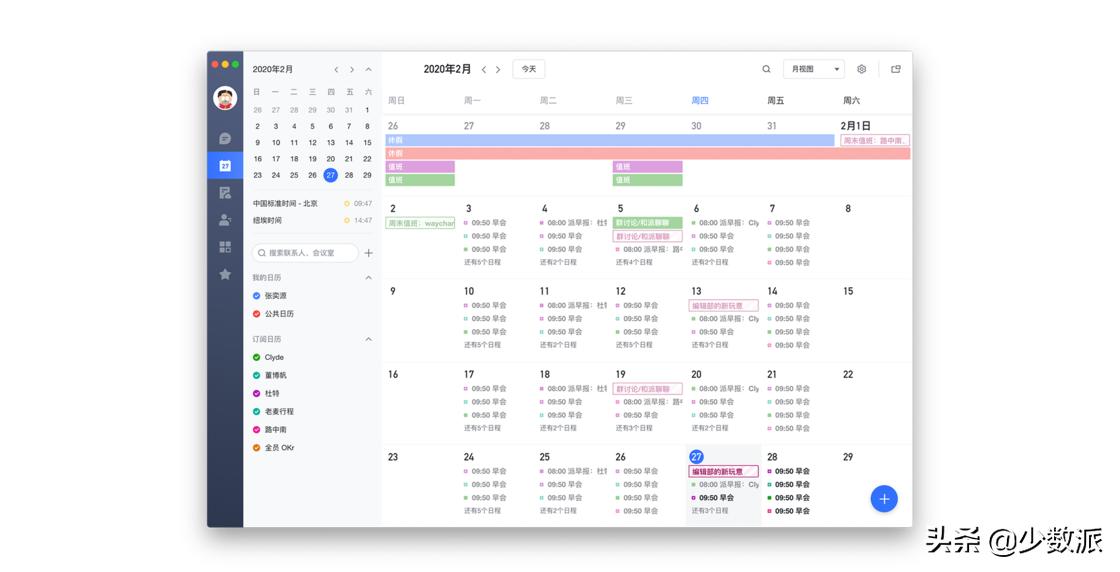The image size is (1120, 572).
Task: Toggle 路中南 subscribed calendar checkbox
Action: pyautogui.click(x=256, y=430)
